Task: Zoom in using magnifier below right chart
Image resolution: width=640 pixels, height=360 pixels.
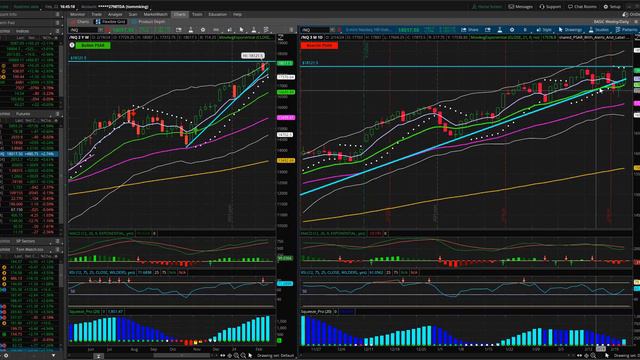Action: pyautogui.click(x=593, y=356)
